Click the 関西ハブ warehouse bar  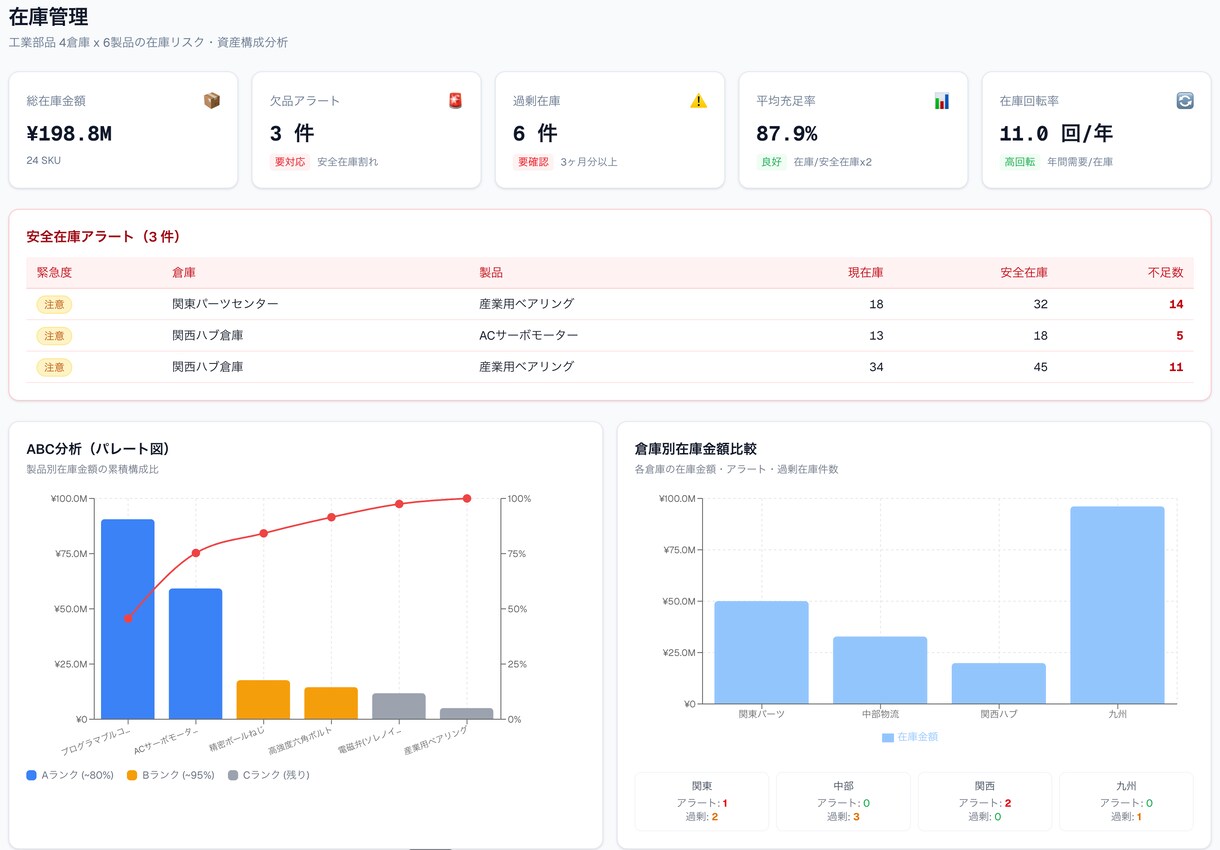pyautogui.click(x=999, y=684)
